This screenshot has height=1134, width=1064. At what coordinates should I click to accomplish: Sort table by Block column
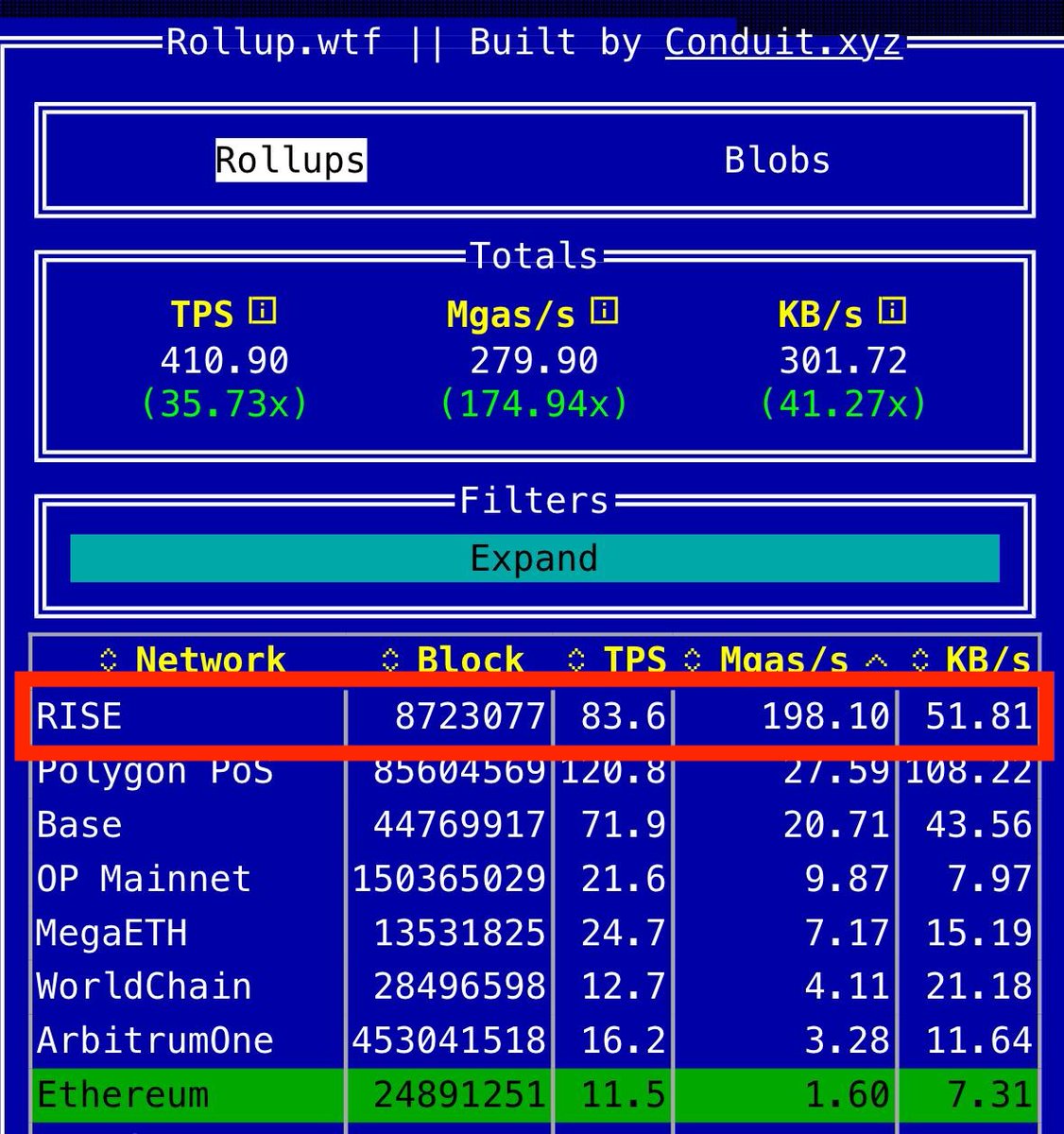coord(453,659)
